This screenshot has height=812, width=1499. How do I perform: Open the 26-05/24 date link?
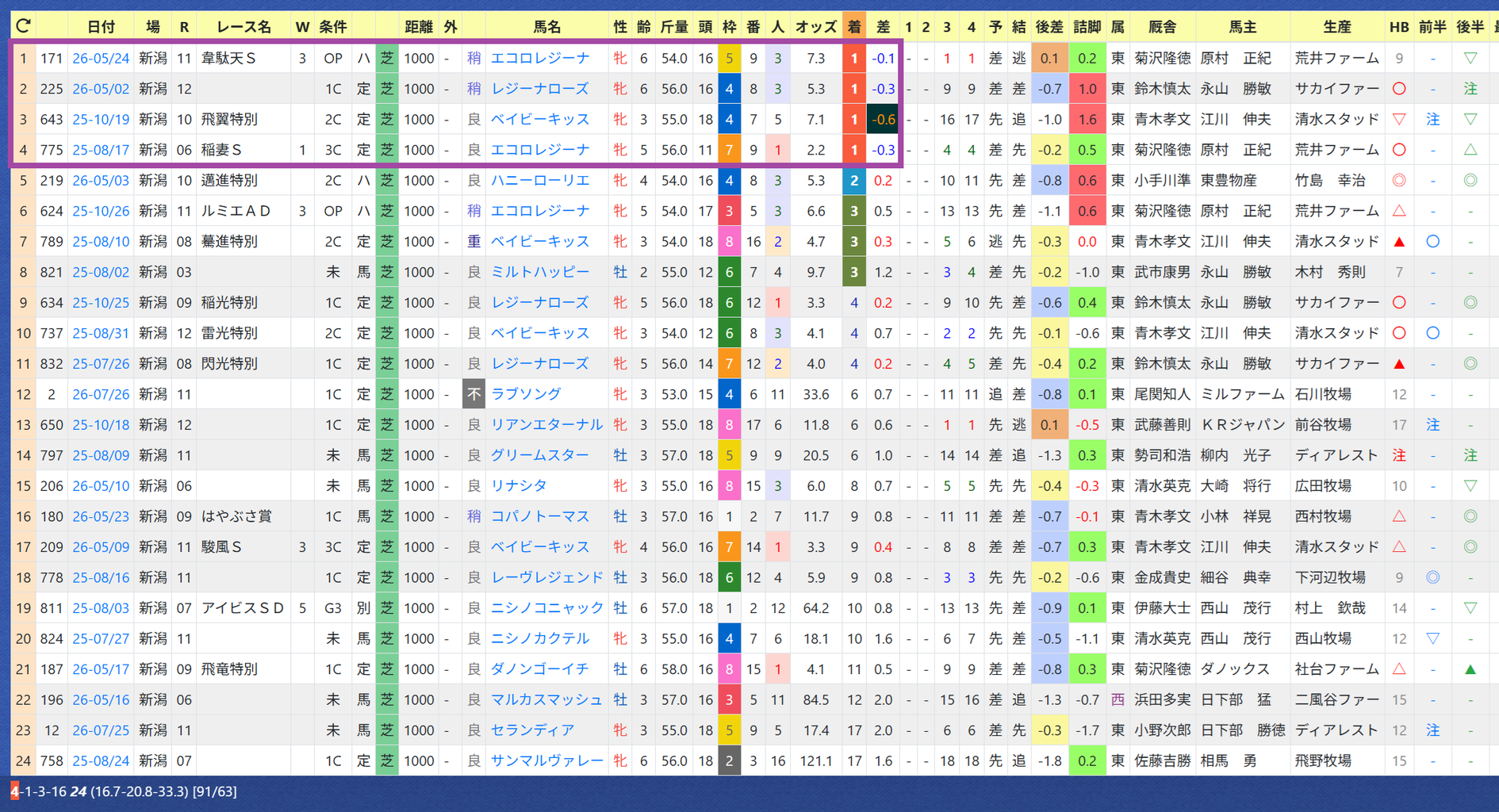point(101,58)
